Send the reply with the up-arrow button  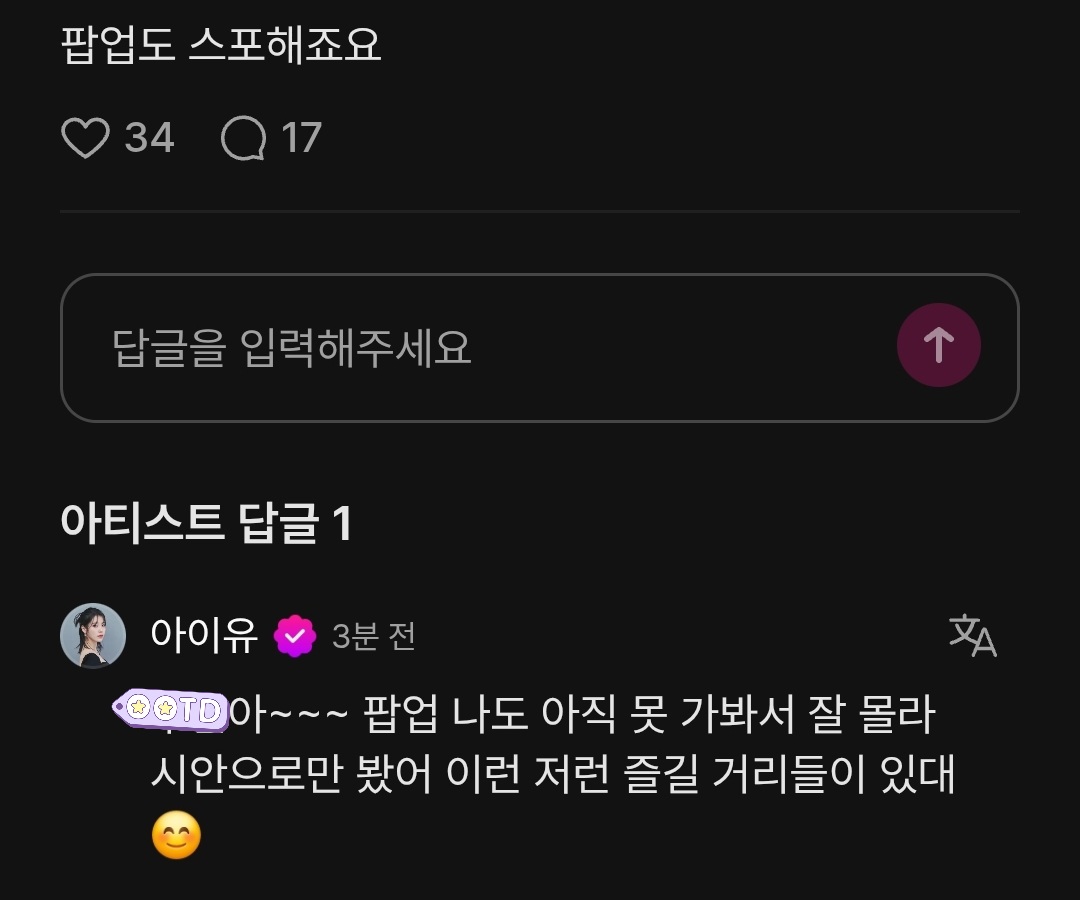pyautogui.click(x=938, y=345)
